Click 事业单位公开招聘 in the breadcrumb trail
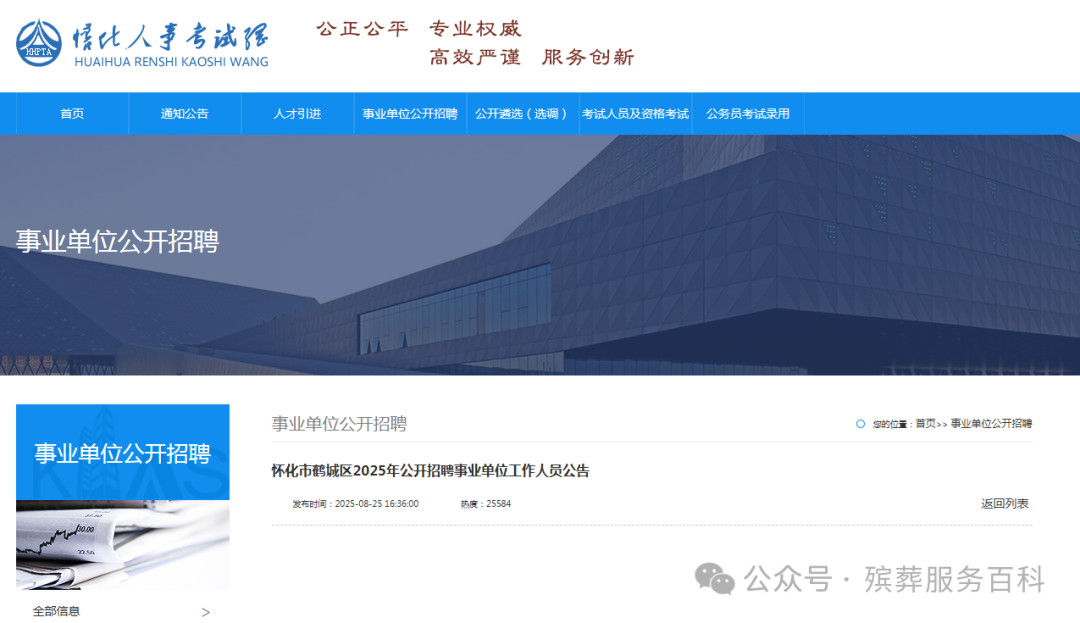 click(x=990, y=424)
